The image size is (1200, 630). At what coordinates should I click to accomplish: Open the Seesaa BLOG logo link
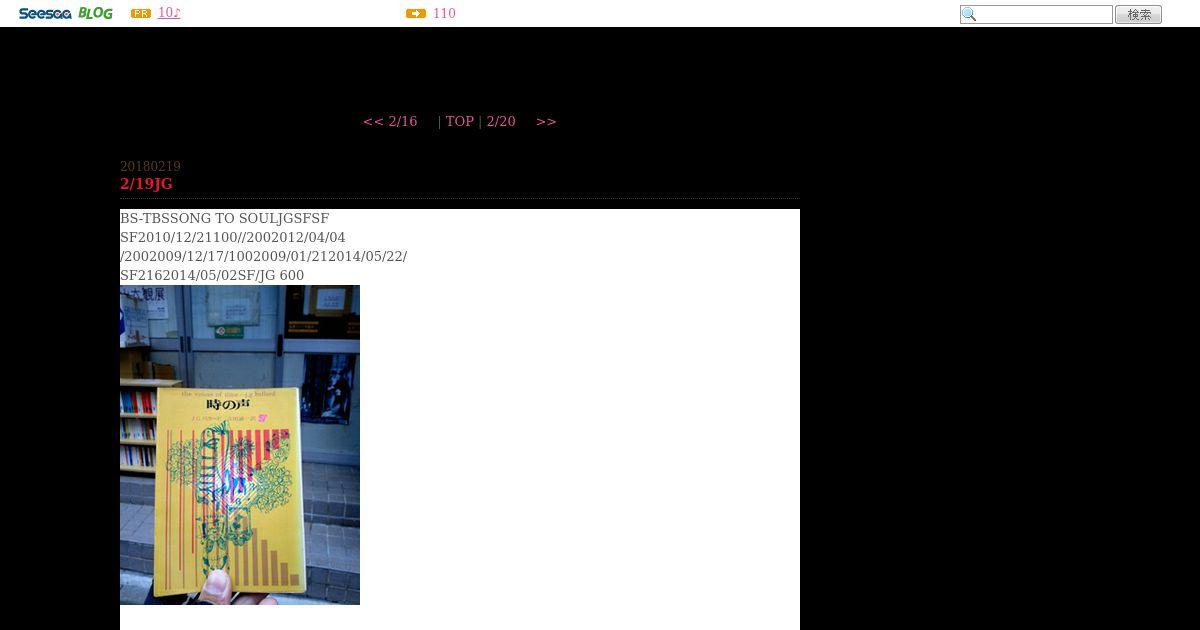point(65,13)
